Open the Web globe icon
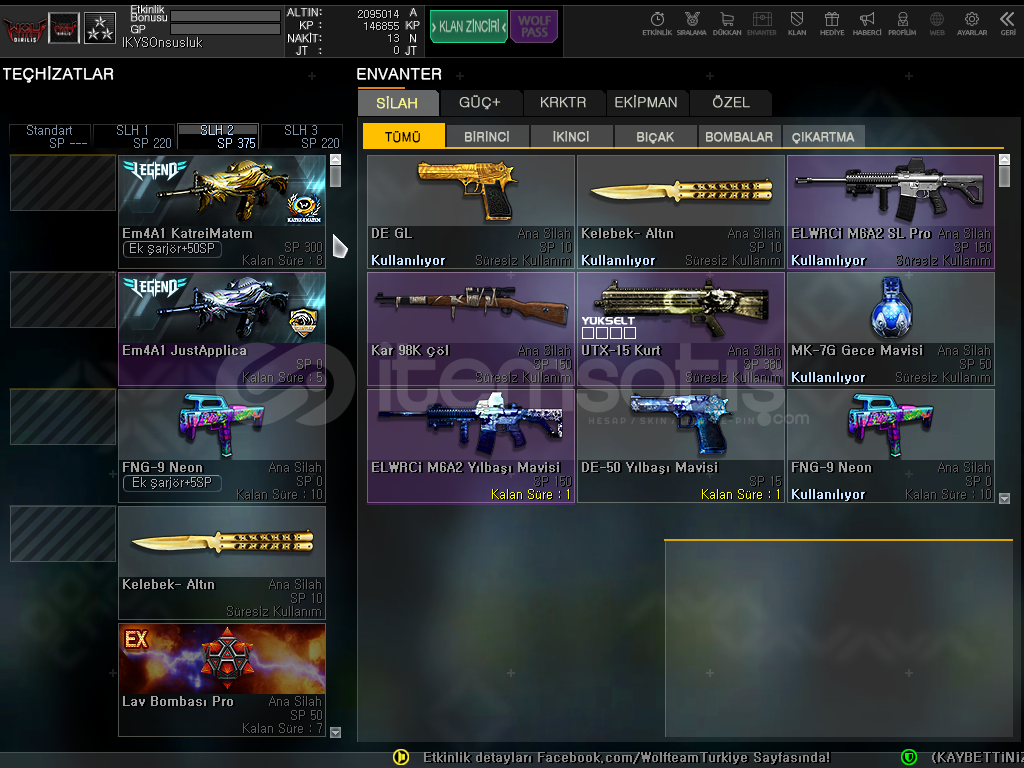The height and width of the screenshot is (768, 1024). (937, 24)
